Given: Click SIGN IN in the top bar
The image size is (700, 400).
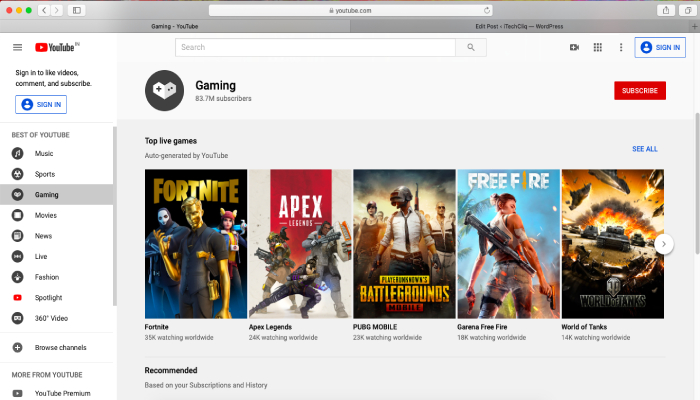Looking at the screenshot, I should pyautogui.click(x=660, y=47).
